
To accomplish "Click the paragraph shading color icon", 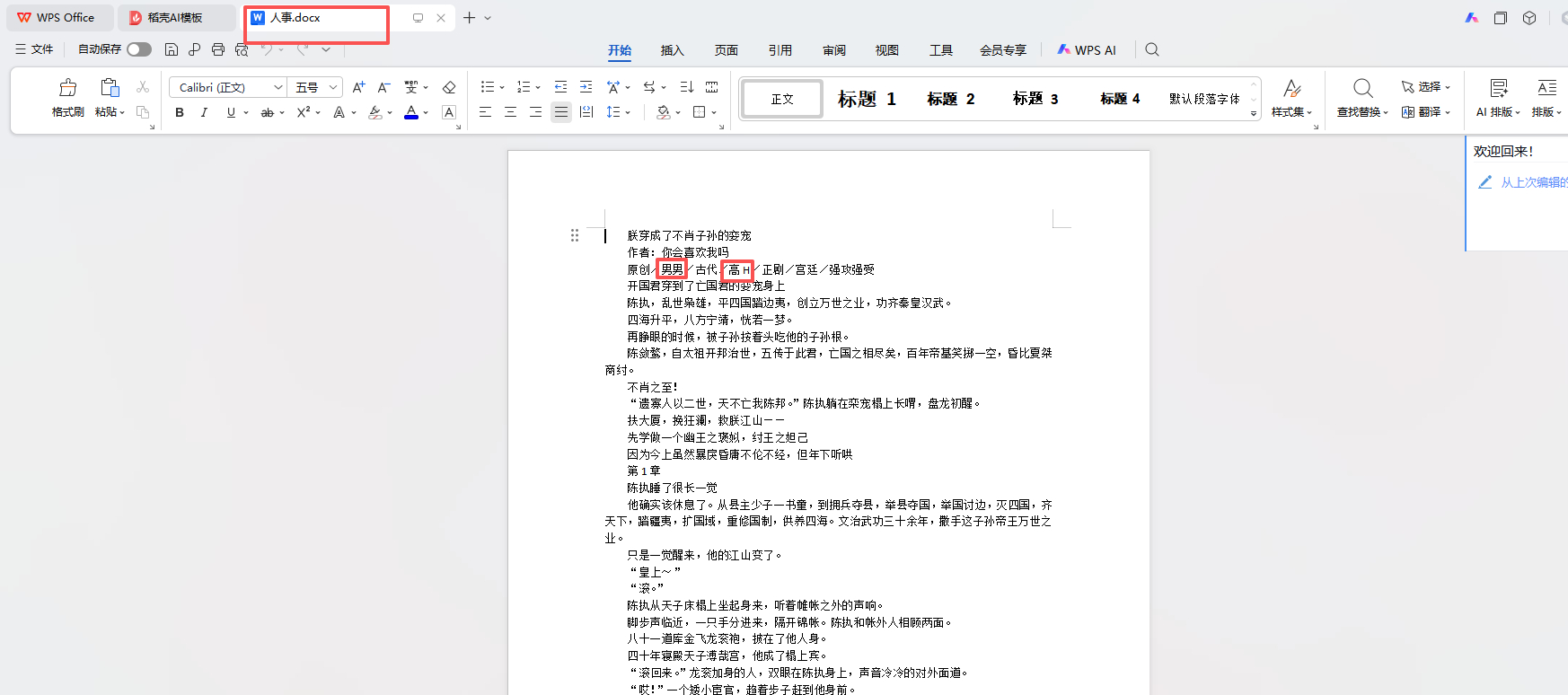I will (x=664, y=112).
